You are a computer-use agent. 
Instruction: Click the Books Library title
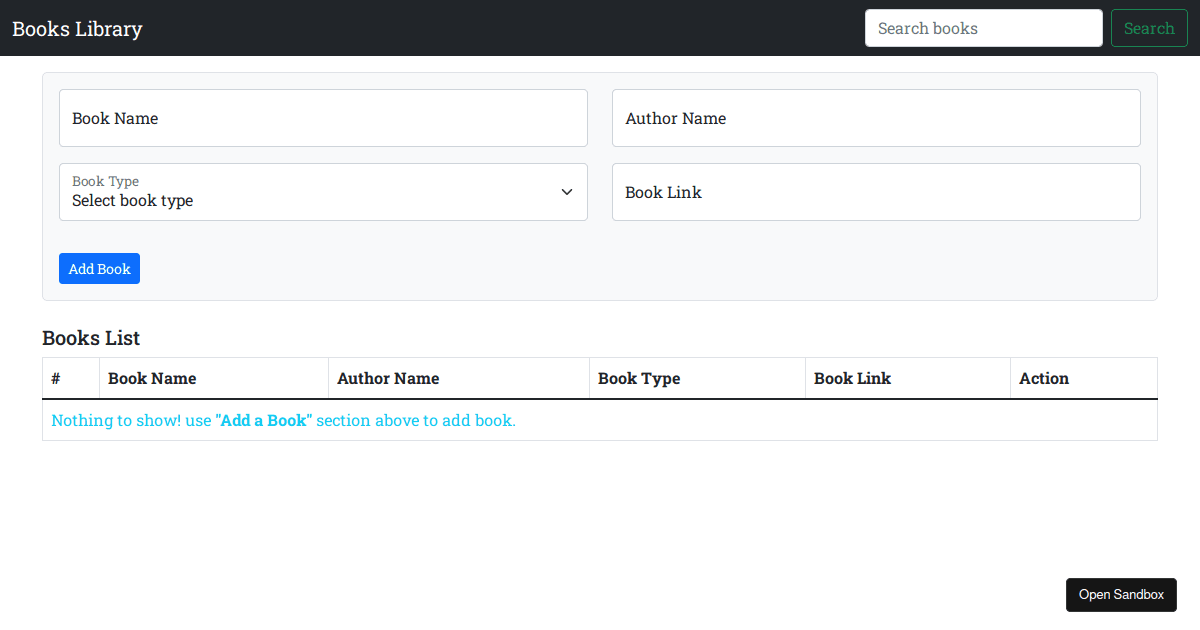(x=77, y=28)
